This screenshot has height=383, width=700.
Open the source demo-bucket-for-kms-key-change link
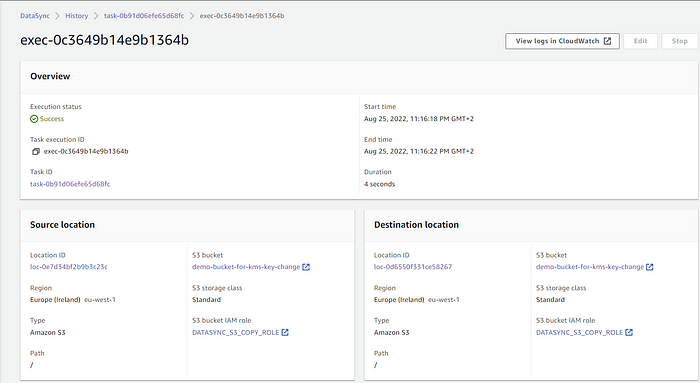[246, 267]
